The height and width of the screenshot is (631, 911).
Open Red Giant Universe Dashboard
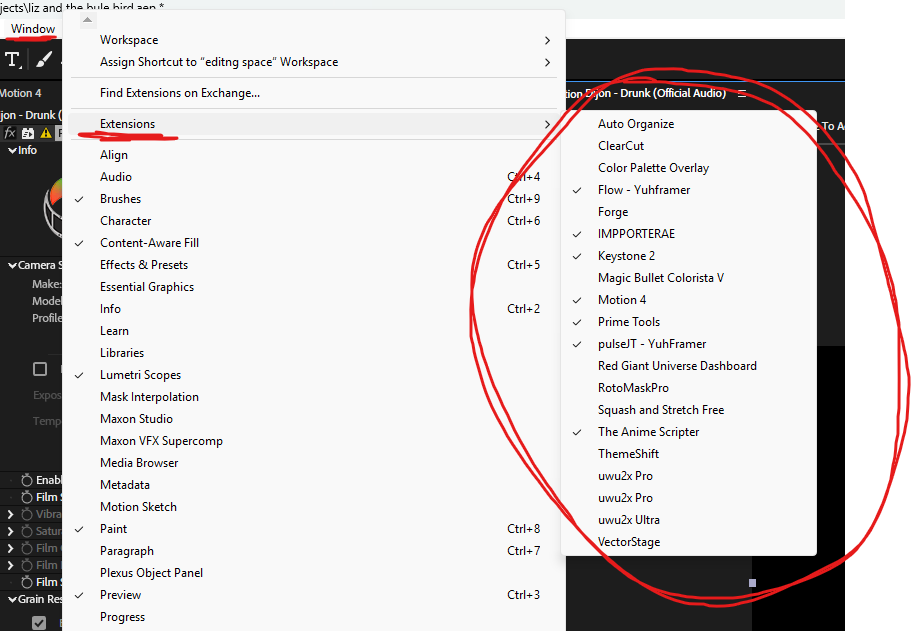click(688, 366)
